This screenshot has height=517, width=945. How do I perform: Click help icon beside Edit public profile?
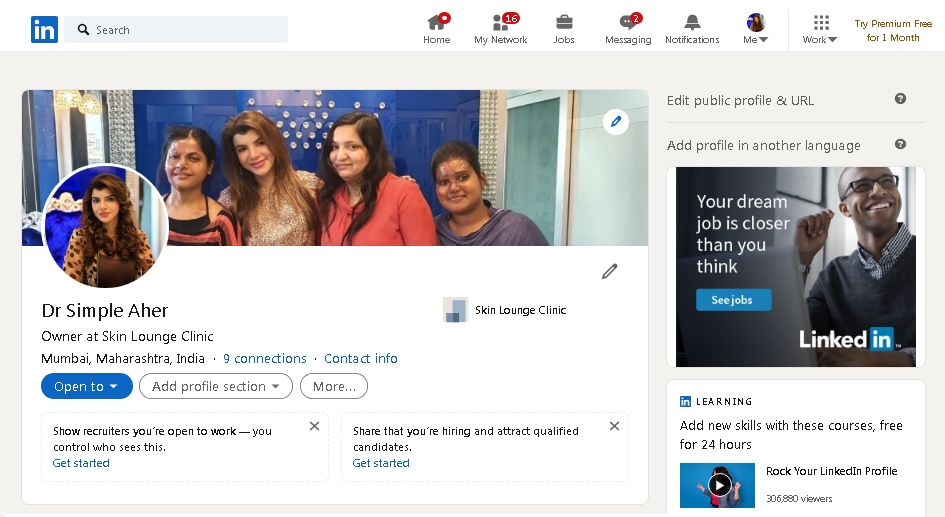point(900,99)
